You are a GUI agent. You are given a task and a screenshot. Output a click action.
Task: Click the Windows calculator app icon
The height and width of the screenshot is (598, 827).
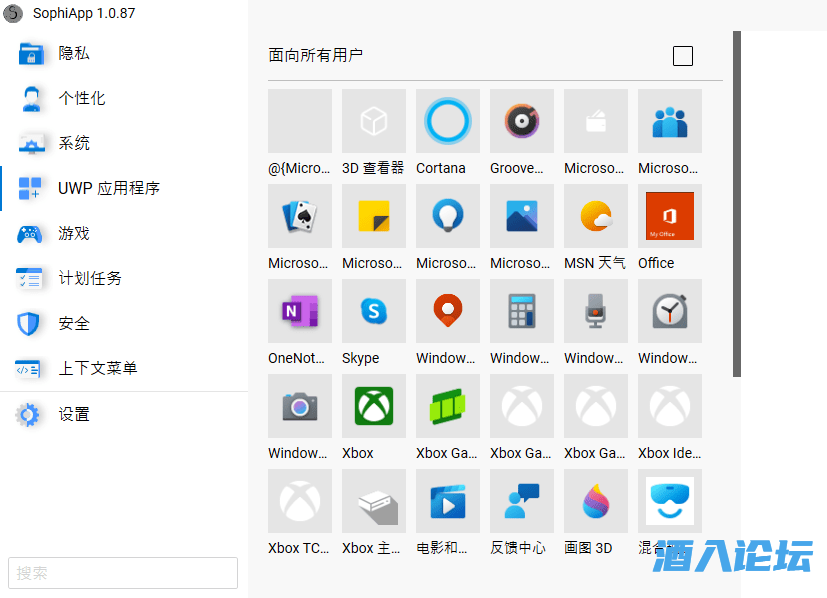coord(522,311)
